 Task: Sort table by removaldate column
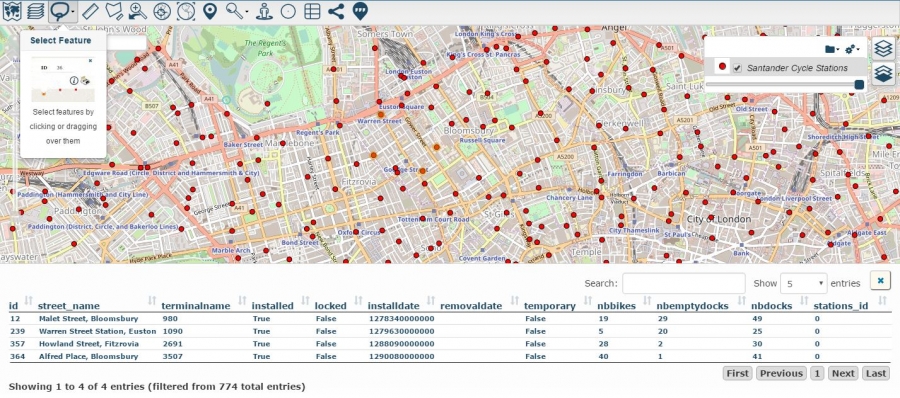(x=471, y=306)
